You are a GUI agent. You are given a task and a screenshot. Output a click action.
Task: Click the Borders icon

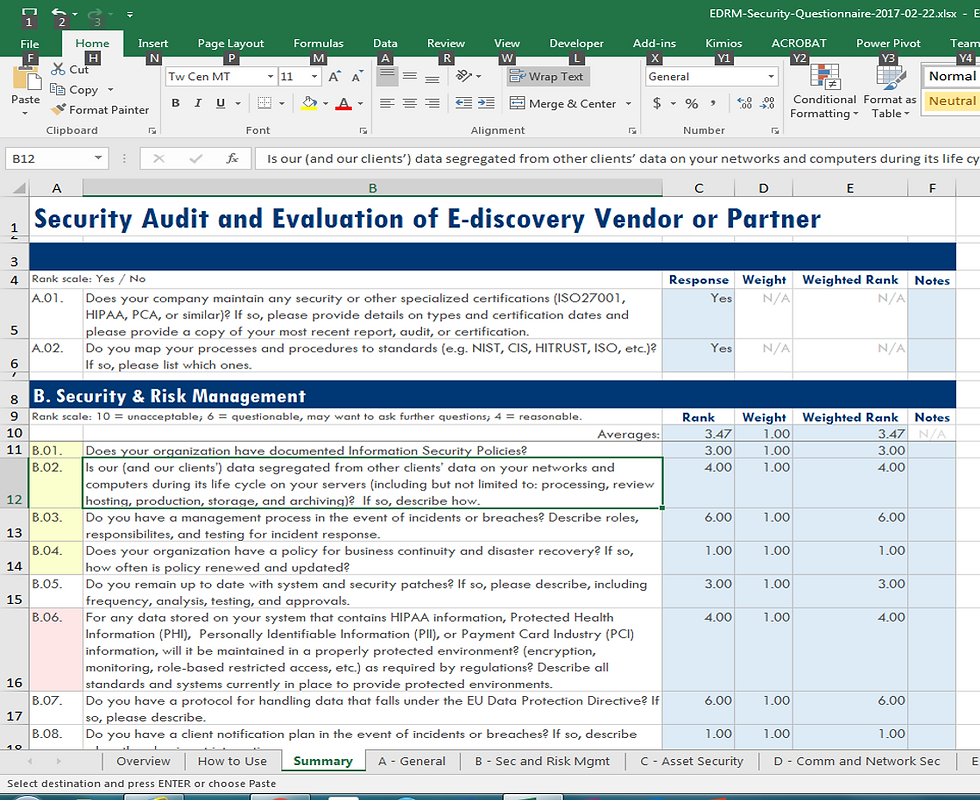[x=265, y=103]
